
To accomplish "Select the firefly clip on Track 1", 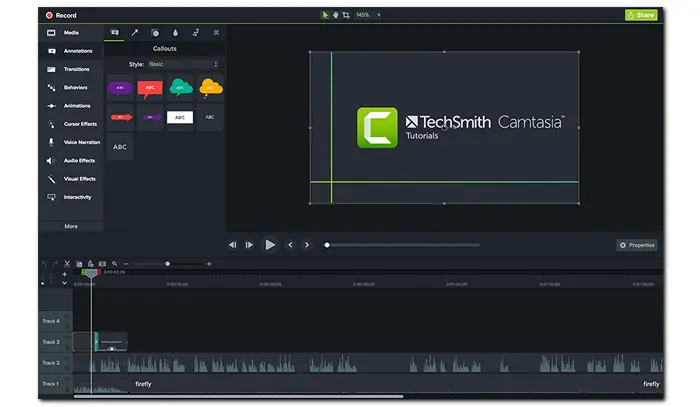I will [x=368, y=384].
